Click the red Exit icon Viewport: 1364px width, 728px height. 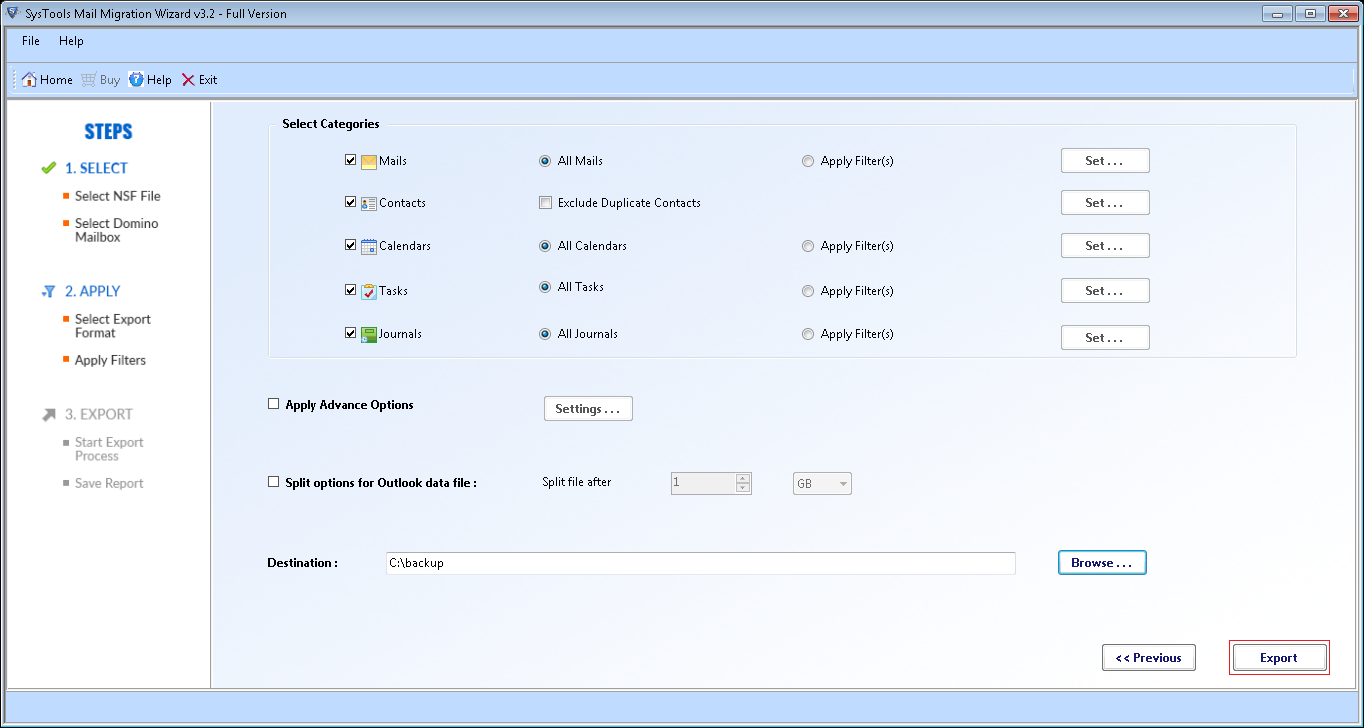pyautogui.click(x=188, y=80)
